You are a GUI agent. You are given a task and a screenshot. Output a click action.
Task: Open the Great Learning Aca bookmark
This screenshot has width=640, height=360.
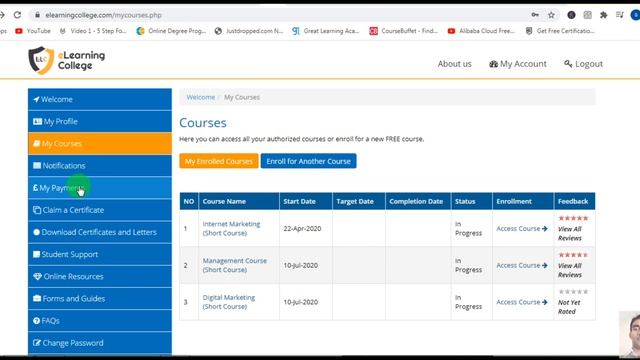click(x=325, y=31)
